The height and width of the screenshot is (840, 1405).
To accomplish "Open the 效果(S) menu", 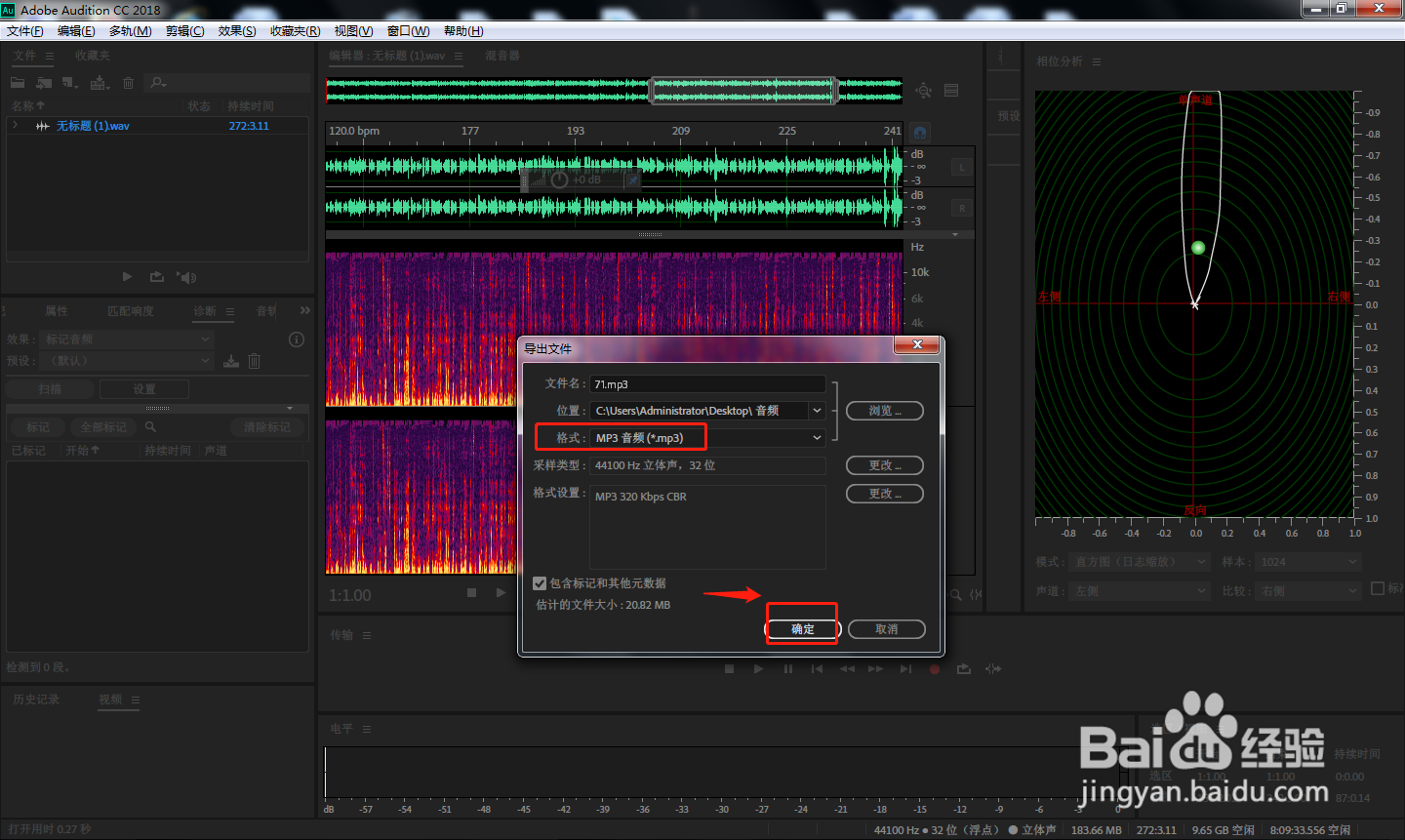I will pos(237,31).
